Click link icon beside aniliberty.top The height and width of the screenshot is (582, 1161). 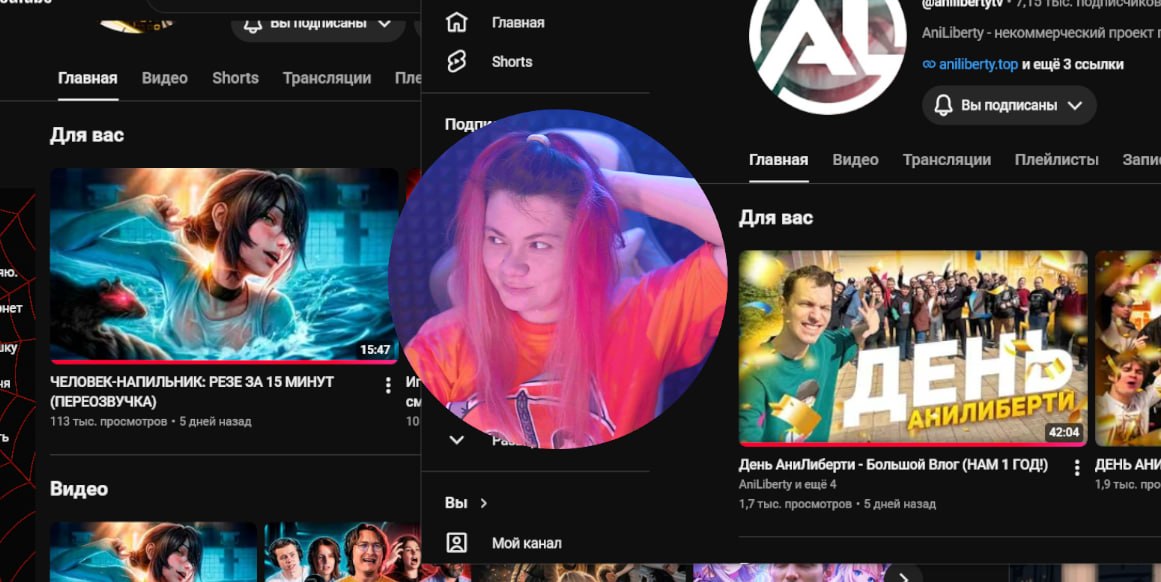click(929, 64)
